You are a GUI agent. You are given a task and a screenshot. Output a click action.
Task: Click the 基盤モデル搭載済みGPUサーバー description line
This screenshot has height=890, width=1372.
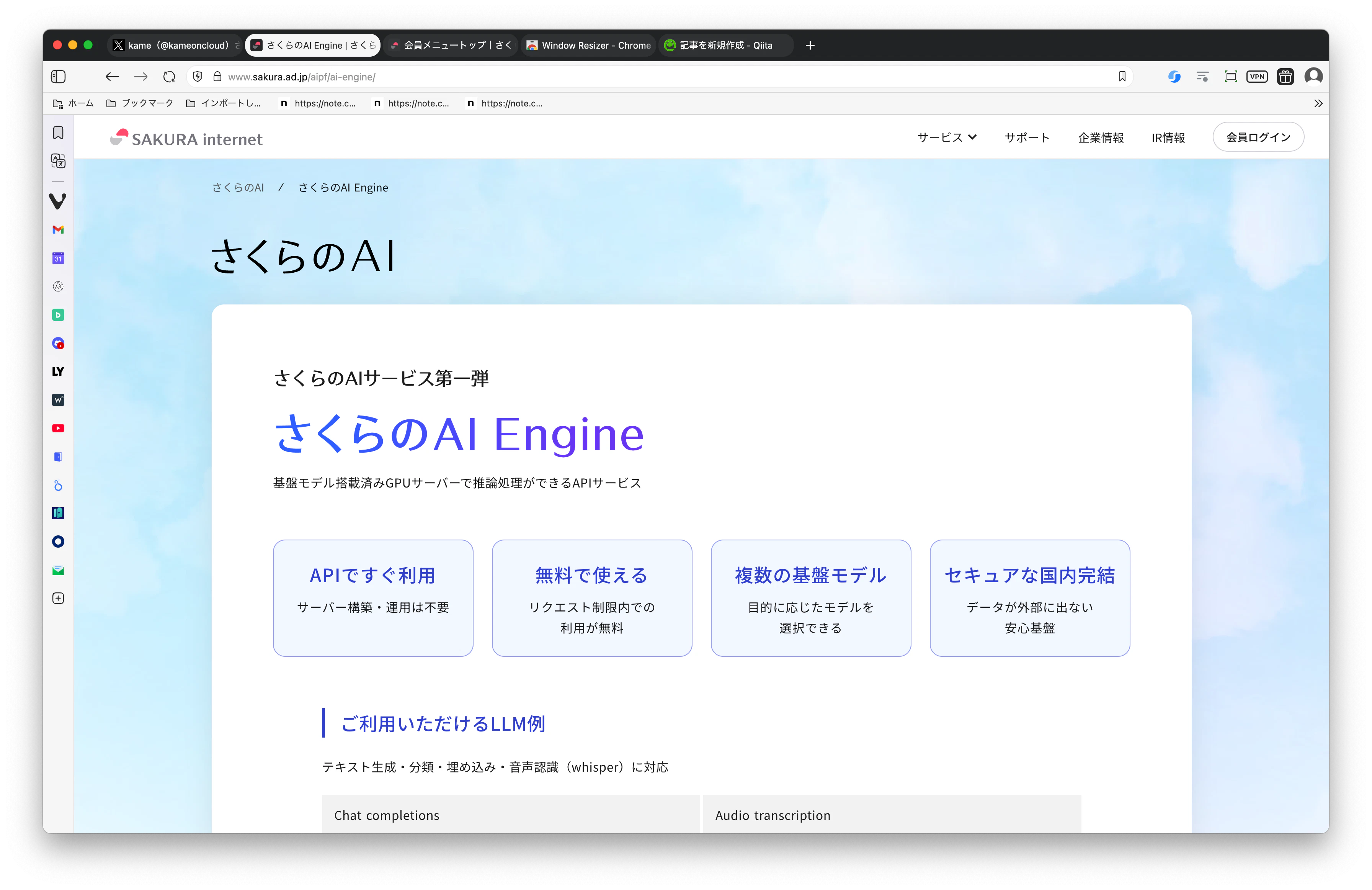point(457,483)
